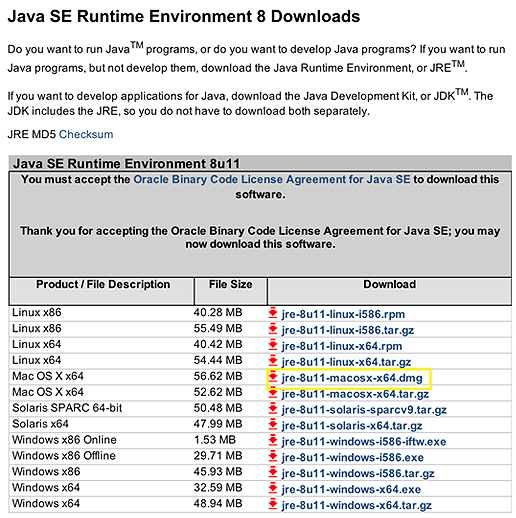Click download icon beside jre-8u11-macosx-x64.dmg

[273, 377]
